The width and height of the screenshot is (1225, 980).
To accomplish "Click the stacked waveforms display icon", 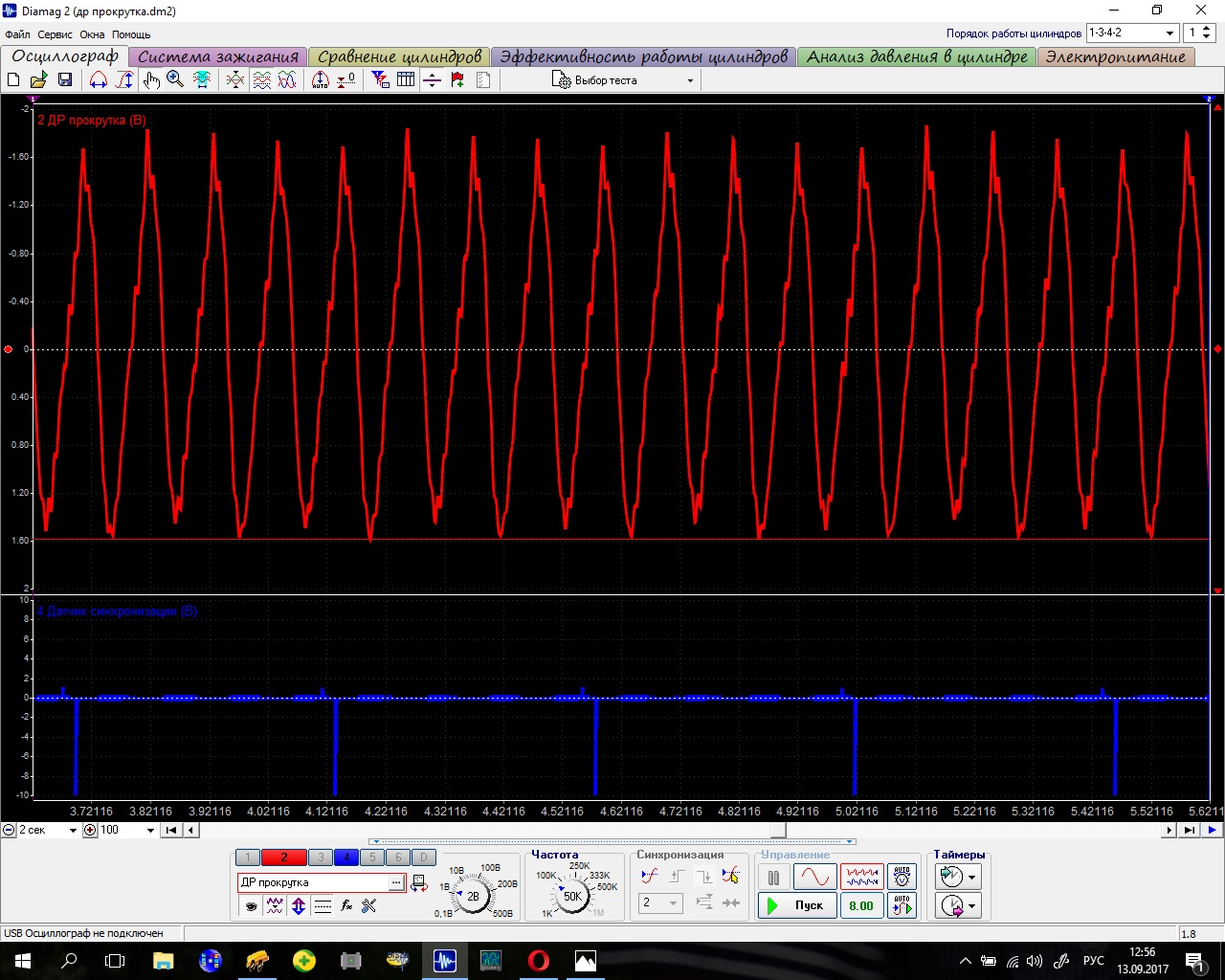I will click(261, 80).
